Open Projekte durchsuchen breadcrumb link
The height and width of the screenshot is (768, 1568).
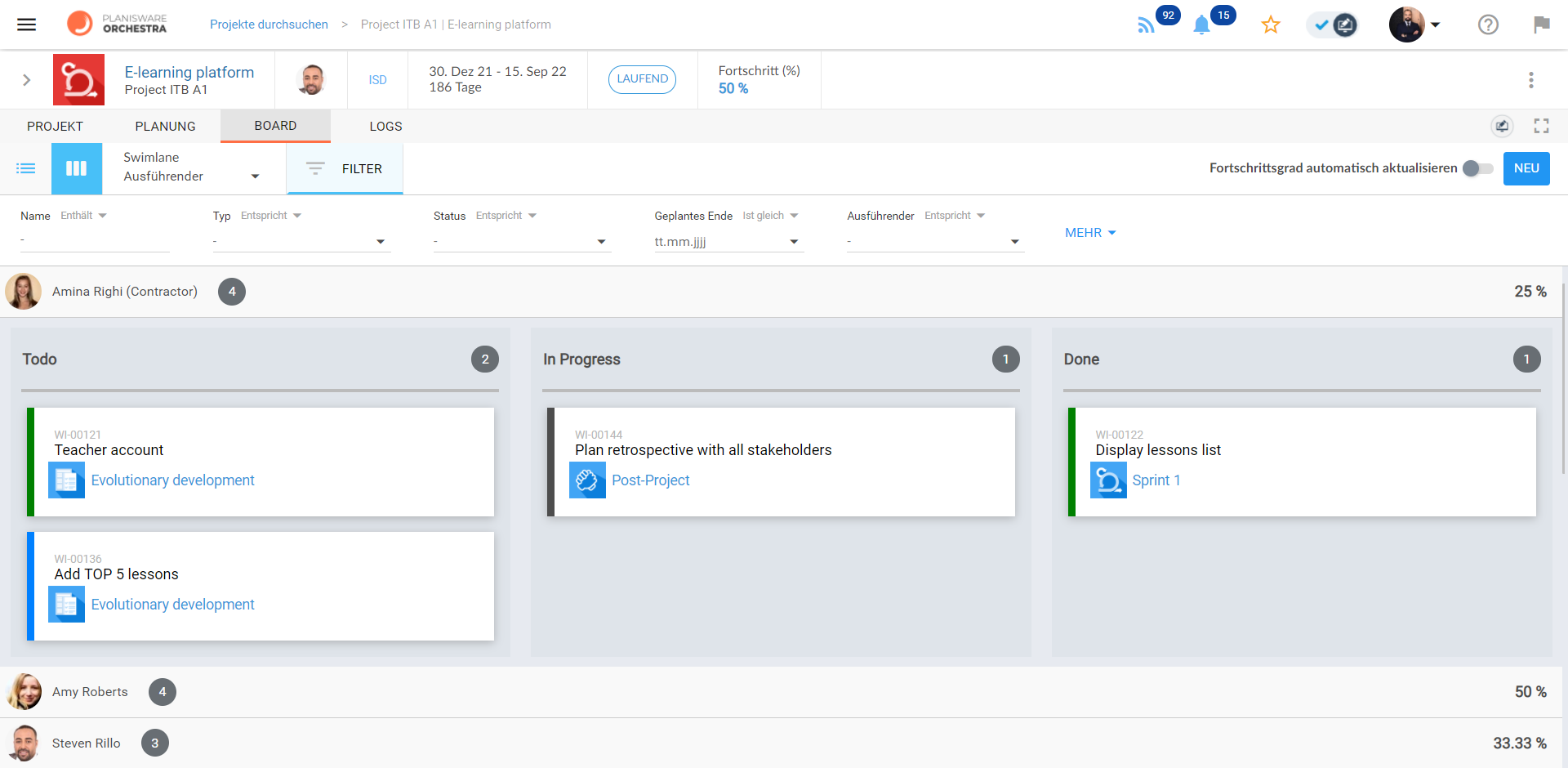coord(269,25)
